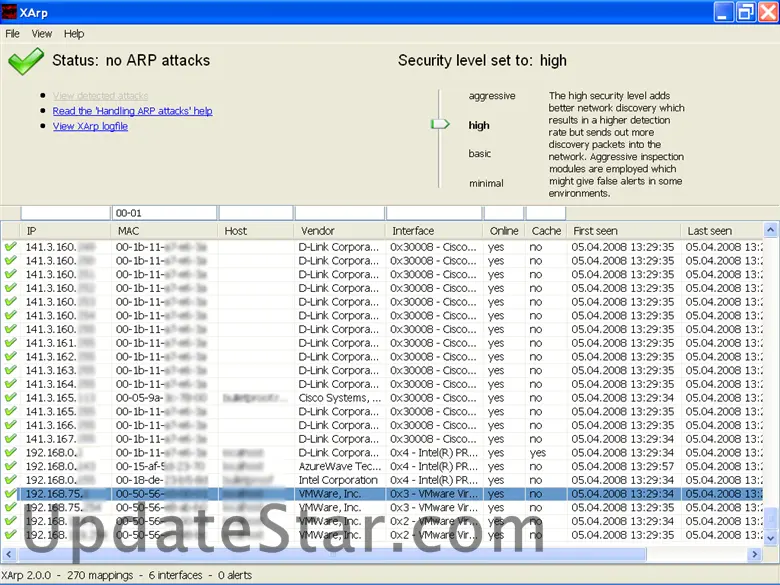This screenshot has height=585, width=780.
Task: Open the 'Handling ARP attacks' help link
Action: click(132, 111)
